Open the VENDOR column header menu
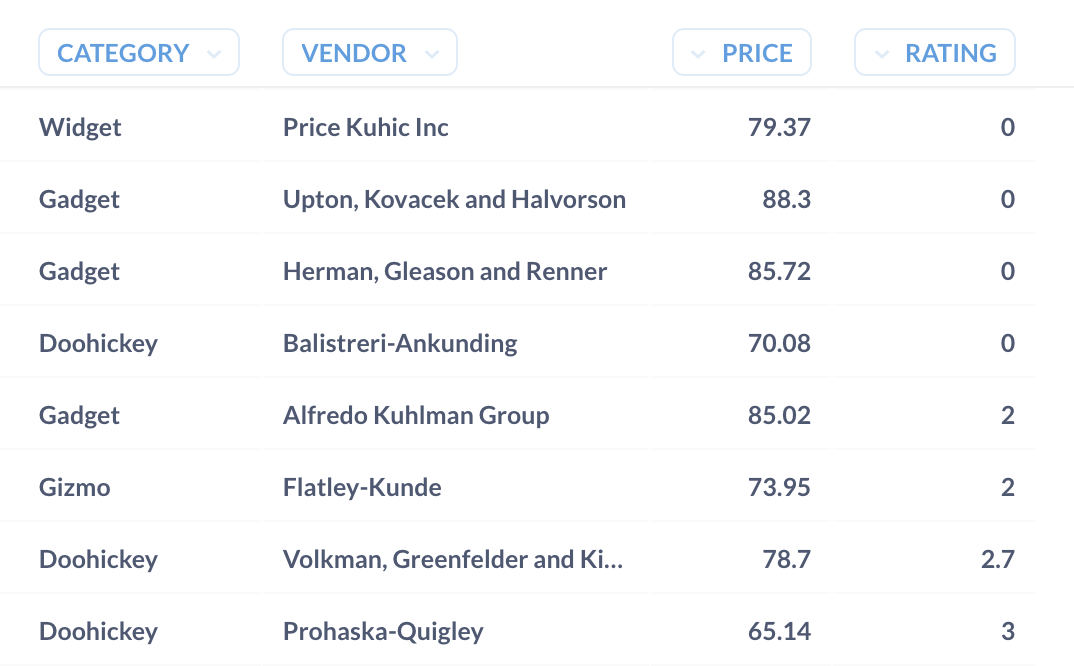 (x=370, y=53)
